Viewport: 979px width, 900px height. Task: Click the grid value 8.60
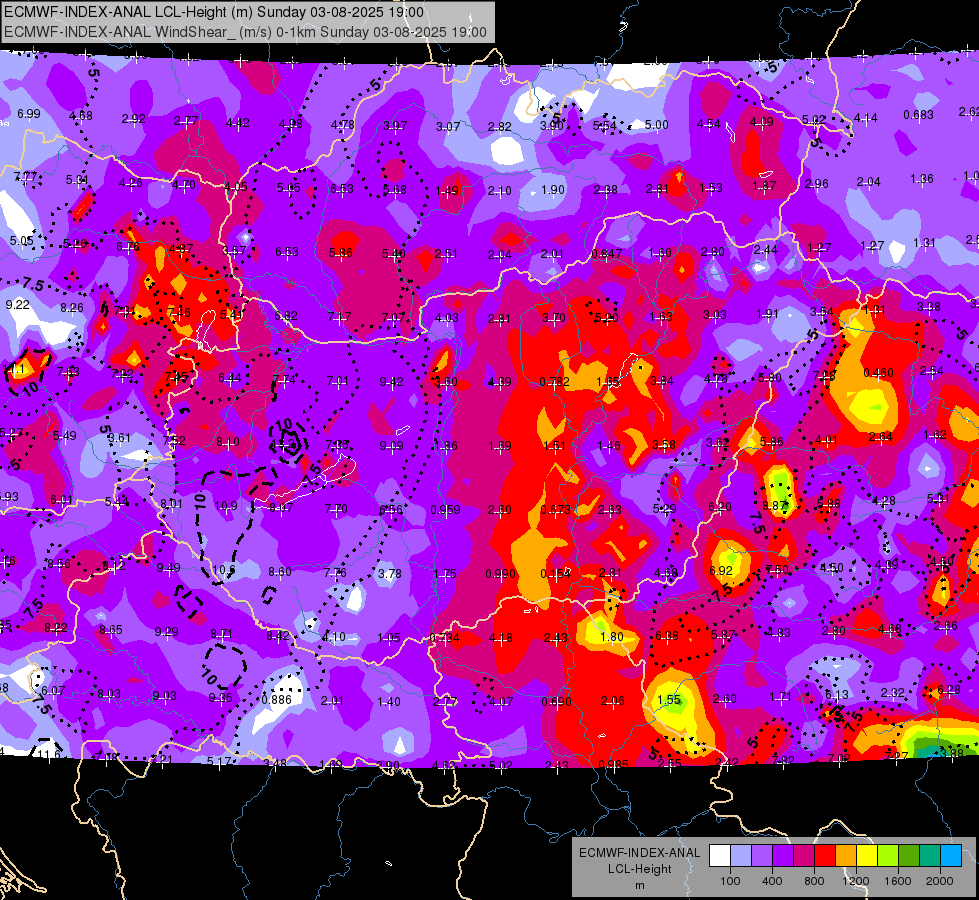tap(280, 571)
